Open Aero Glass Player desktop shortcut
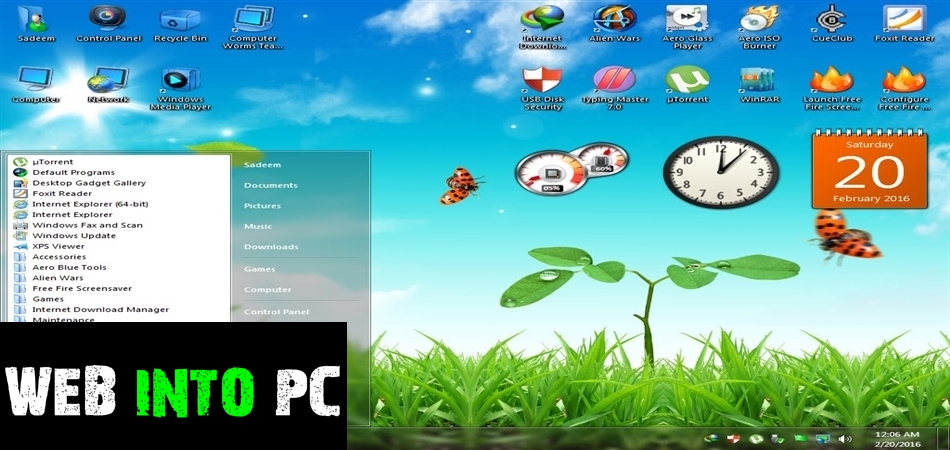The width and height of the screenshot is (950, 450). [x=687, y=27]
